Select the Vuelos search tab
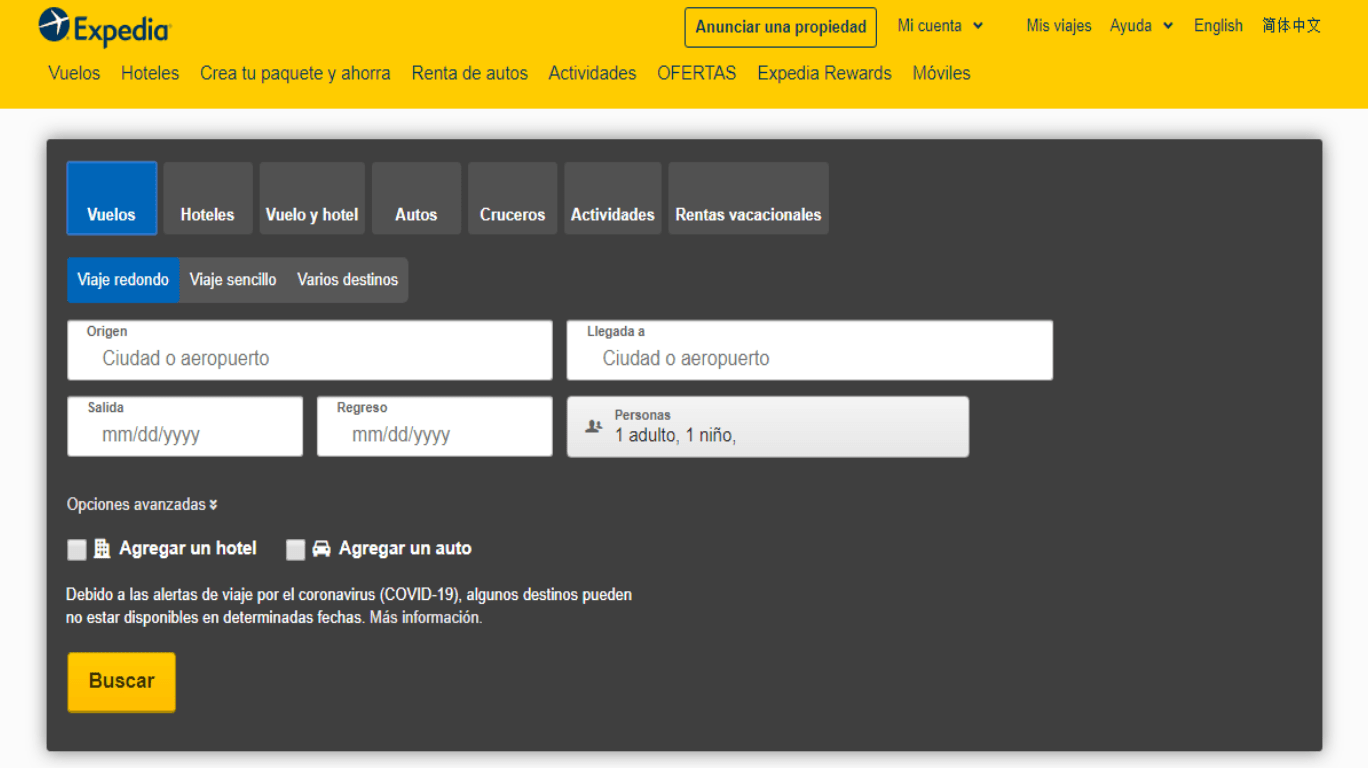The height and width of the screenshot is (768, 1368). click(112, 198)
